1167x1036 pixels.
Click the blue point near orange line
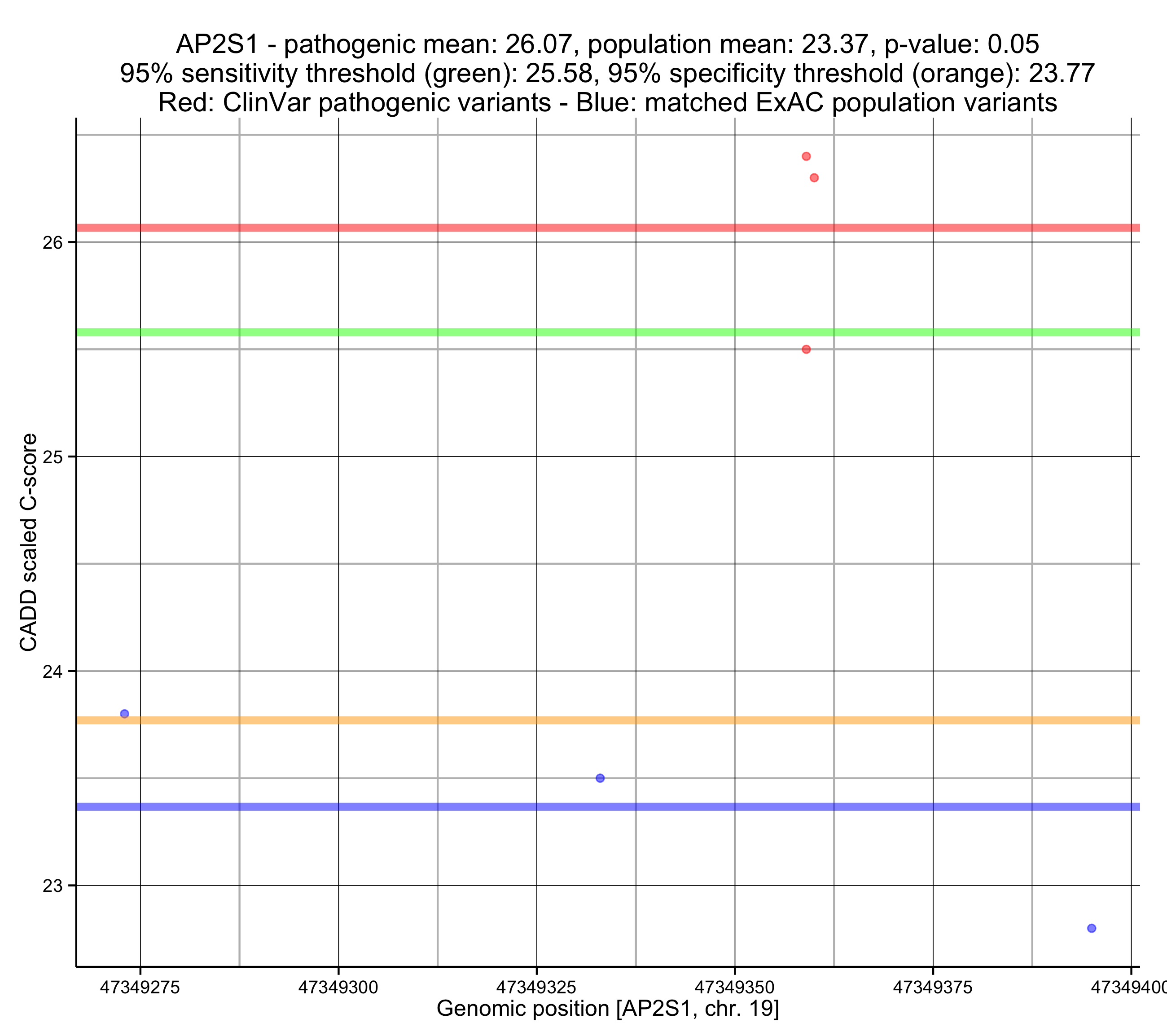(124, 714)
